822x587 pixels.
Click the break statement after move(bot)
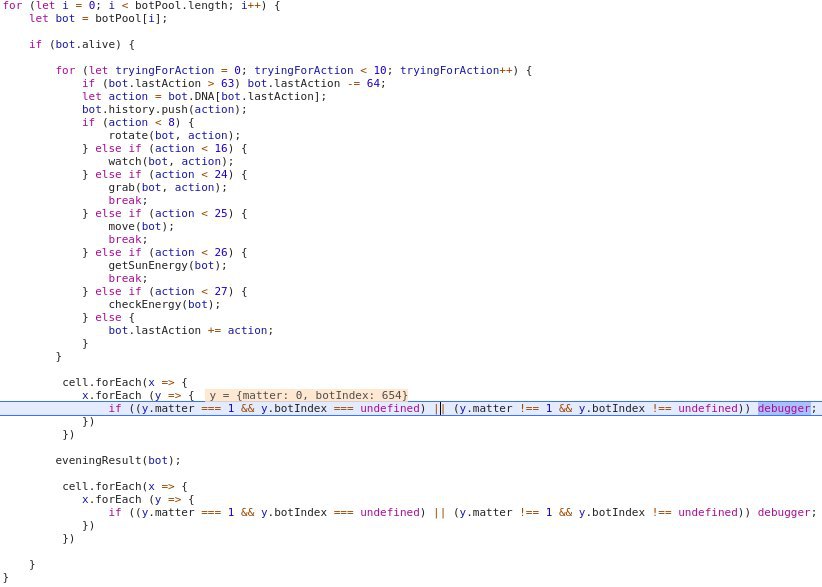[x=128, y=240]
